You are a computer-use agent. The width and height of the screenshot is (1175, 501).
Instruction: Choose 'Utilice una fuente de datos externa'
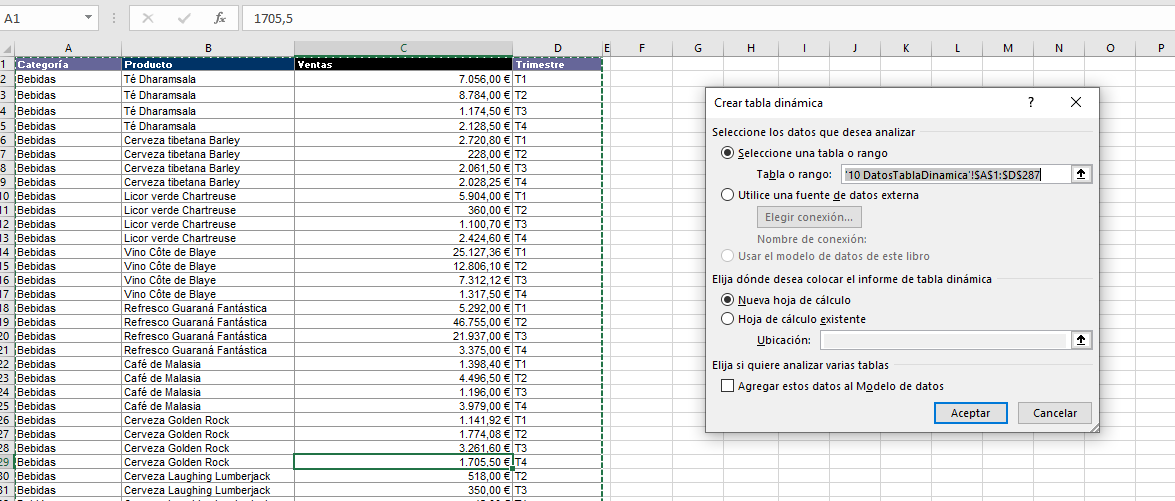(727, 195)
